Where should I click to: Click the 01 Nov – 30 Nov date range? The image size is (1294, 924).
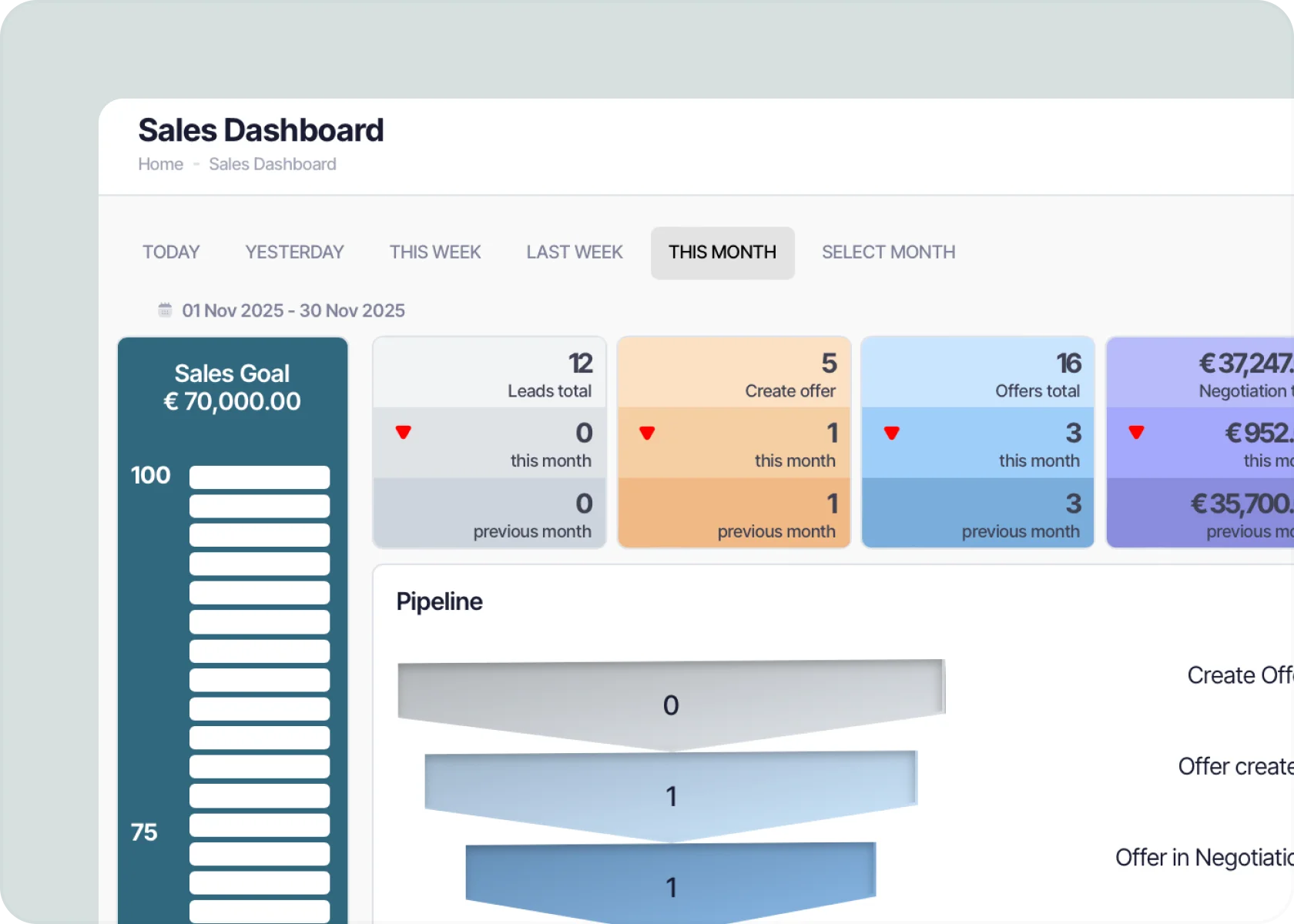click(293, 310)
